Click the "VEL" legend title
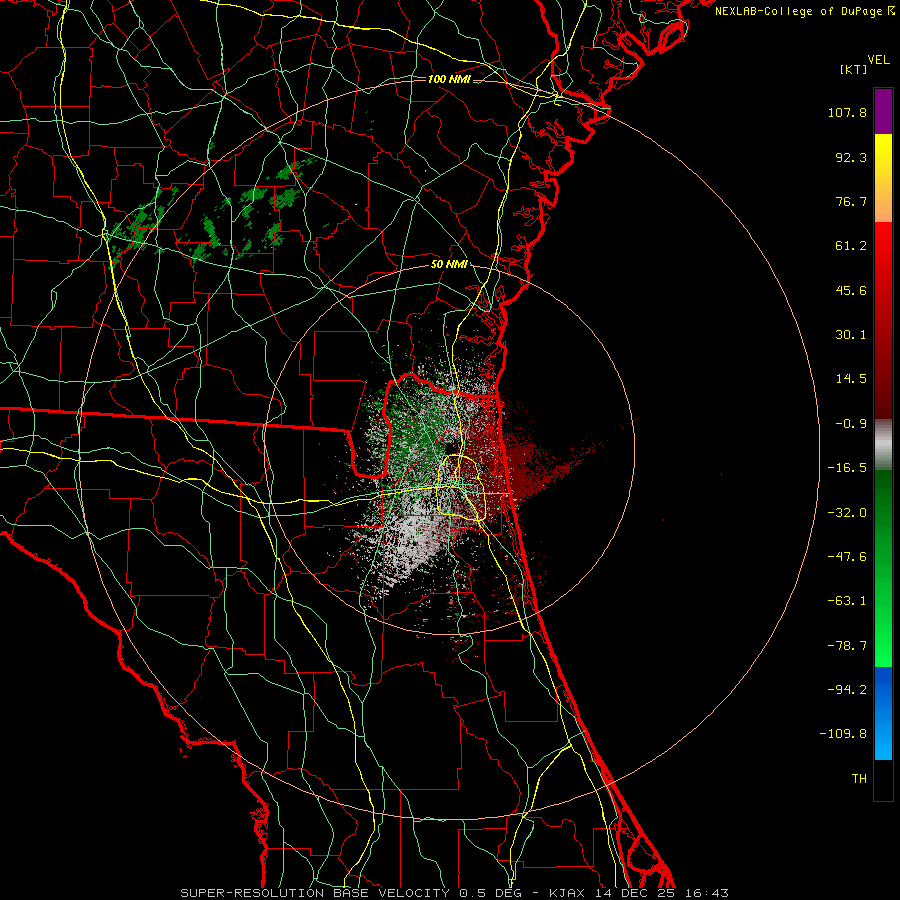Image resolution: width=900 pixels, height=900 pixels. coord(878,60)
